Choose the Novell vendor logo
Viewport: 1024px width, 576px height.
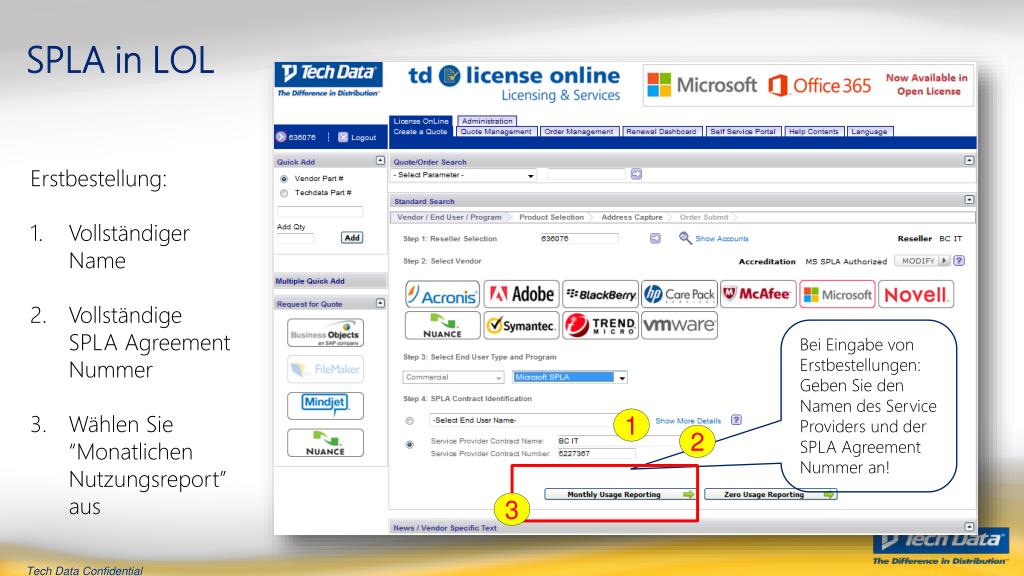tap(916, 295)
